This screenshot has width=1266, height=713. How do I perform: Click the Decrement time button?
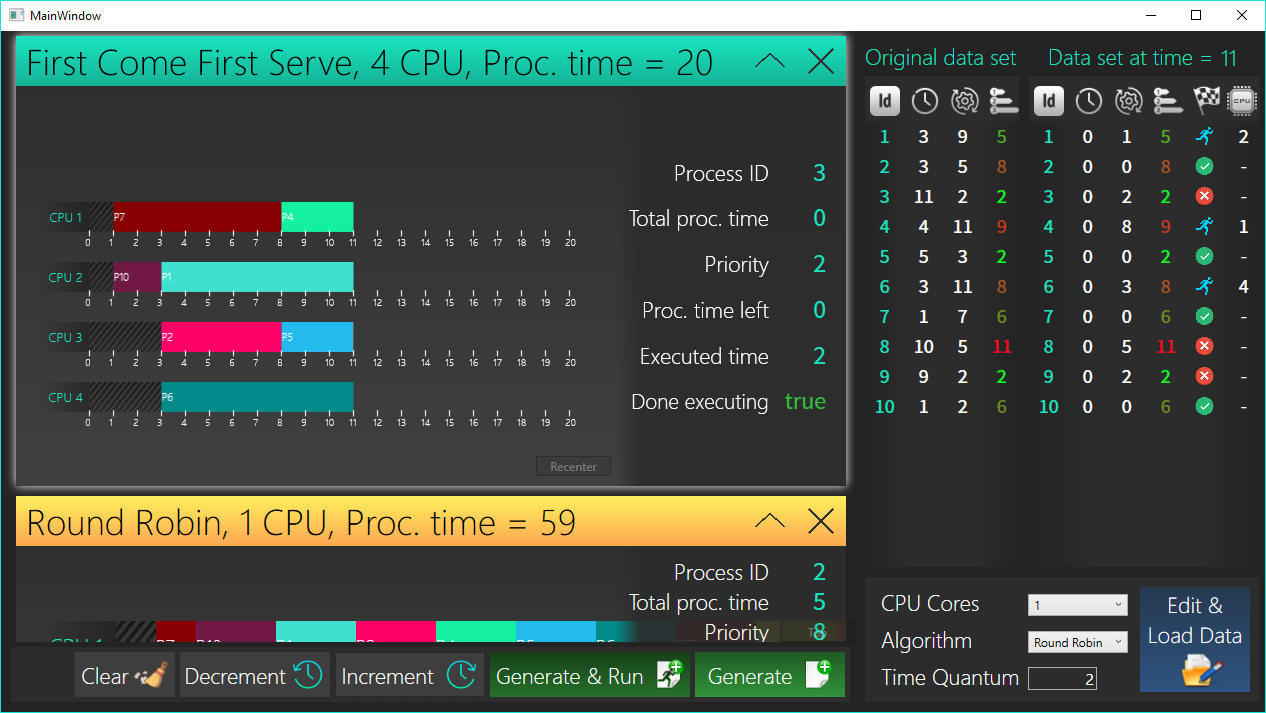pos(255,676)
